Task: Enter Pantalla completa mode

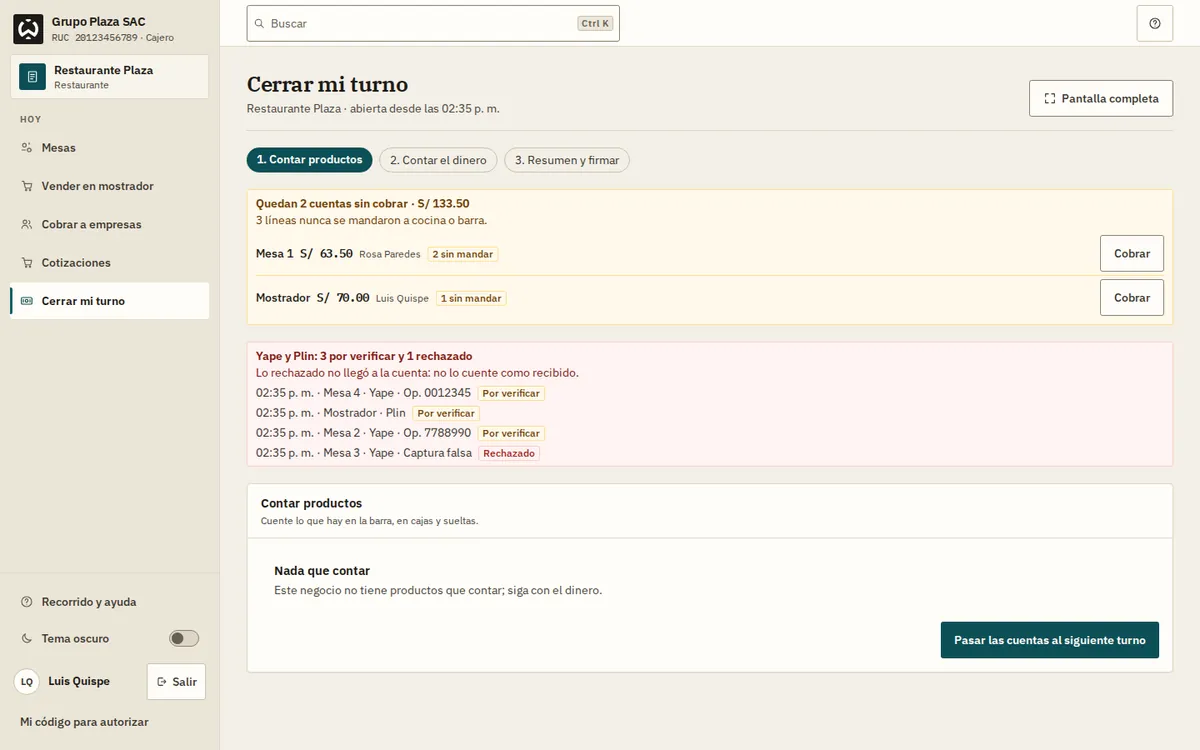Action: point(1101,99)
